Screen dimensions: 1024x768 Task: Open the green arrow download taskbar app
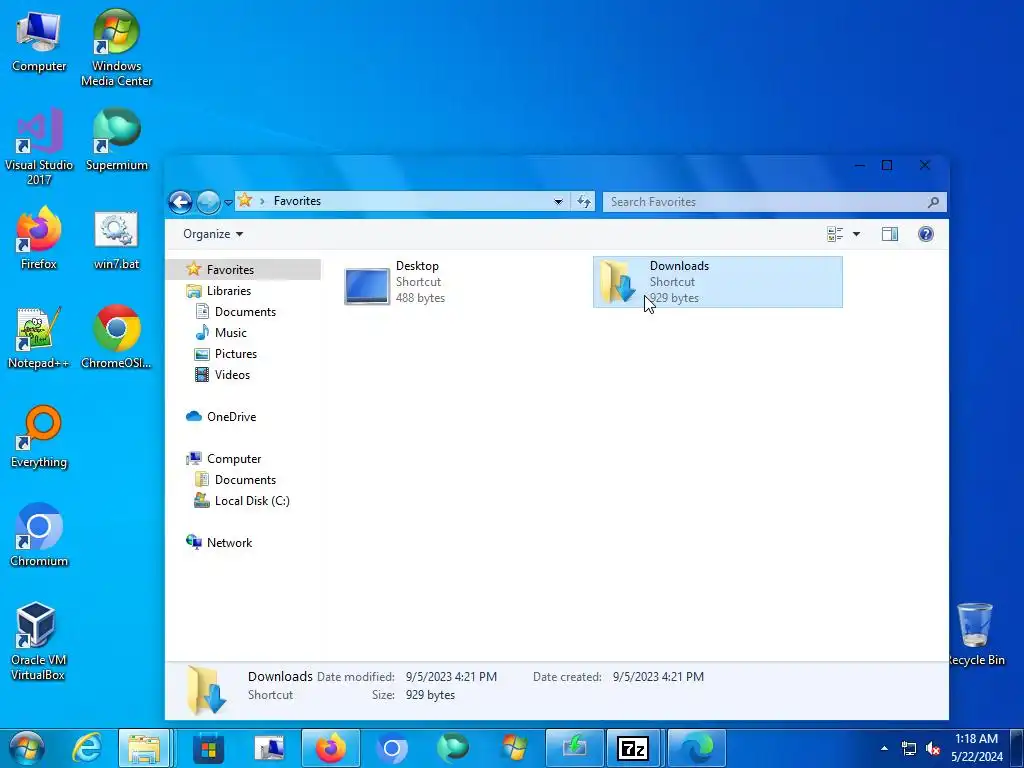pyautogui.click(x=574, y=748)
